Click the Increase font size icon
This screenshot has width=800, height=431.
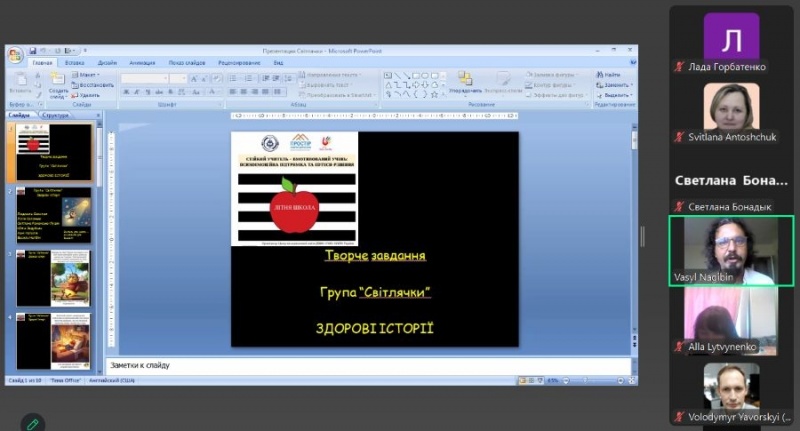pyautogui.click(x=194, y=79)
